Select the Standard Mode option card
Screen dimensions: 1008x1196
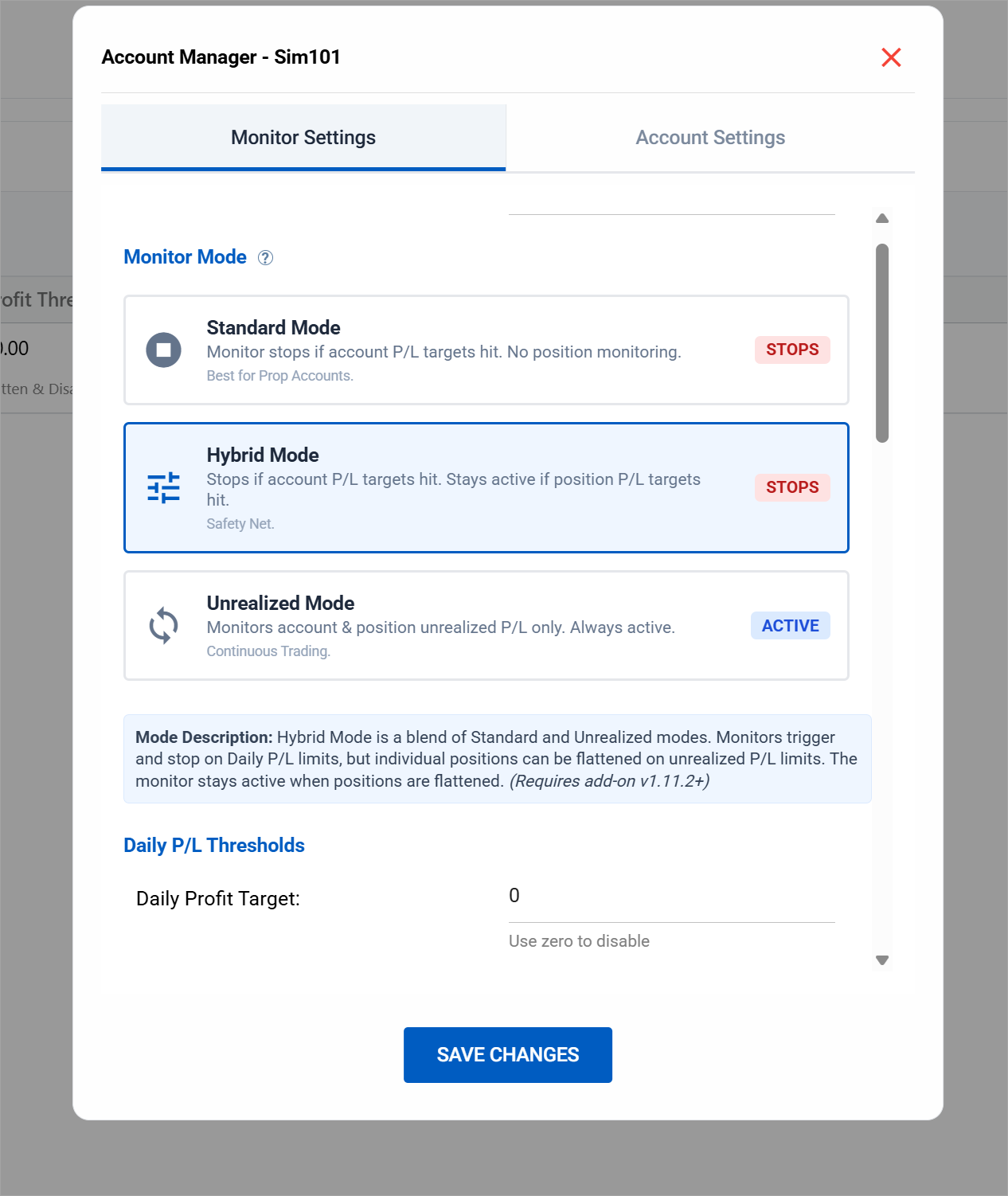(486, 350)
